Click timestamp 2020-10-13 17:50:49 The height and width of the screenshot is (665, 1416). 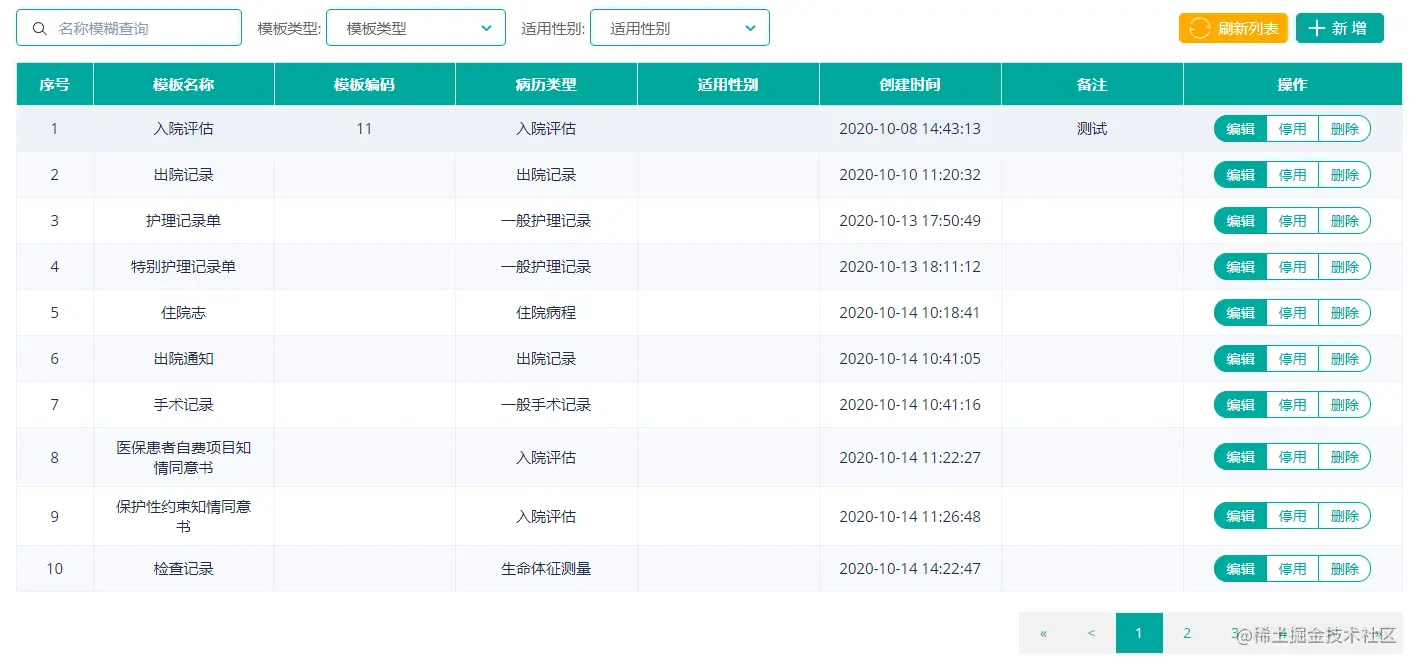(x=910, y=221)
